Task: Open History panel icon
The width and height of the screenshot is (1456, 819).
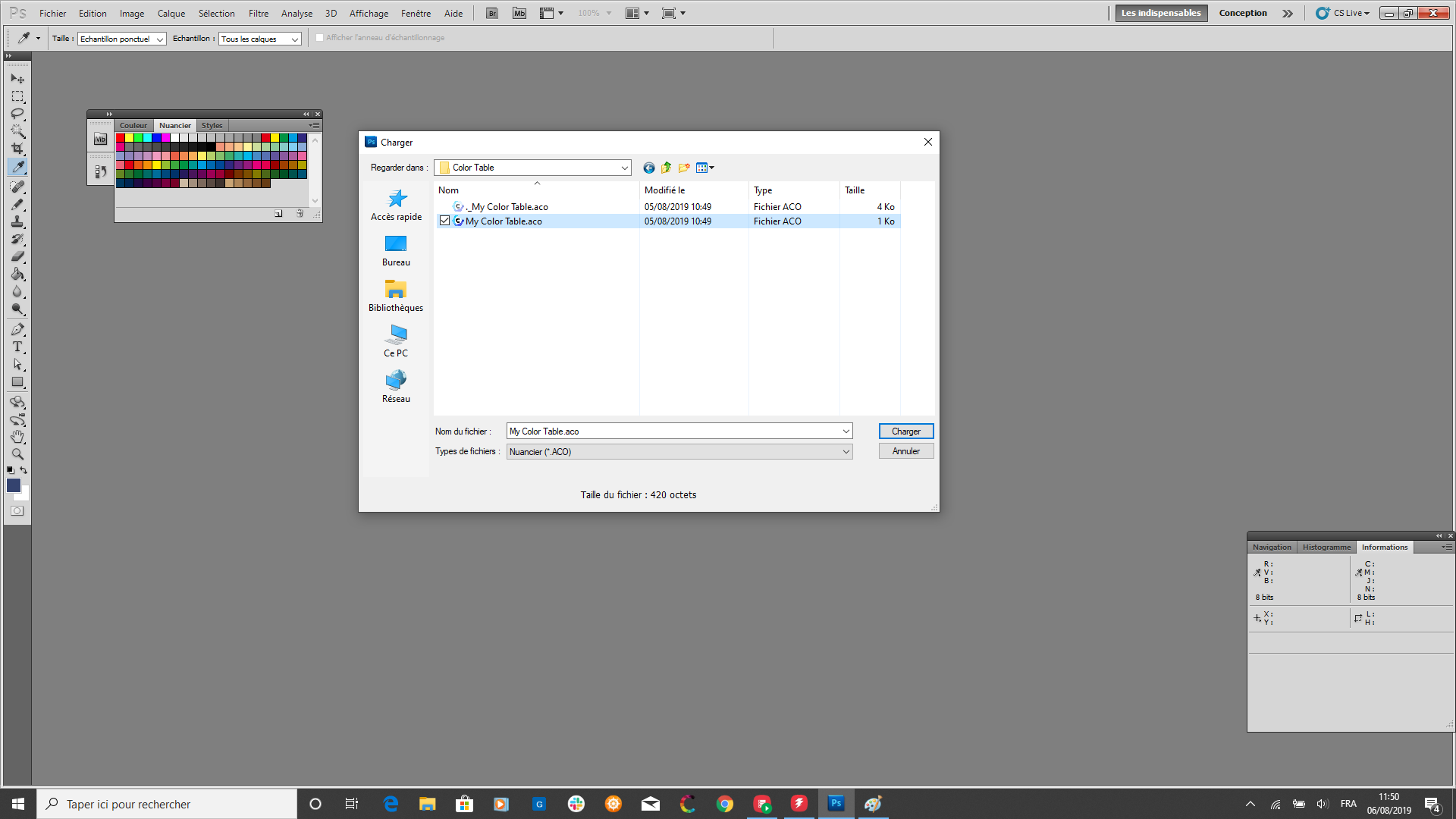Action: click(100, 172)
